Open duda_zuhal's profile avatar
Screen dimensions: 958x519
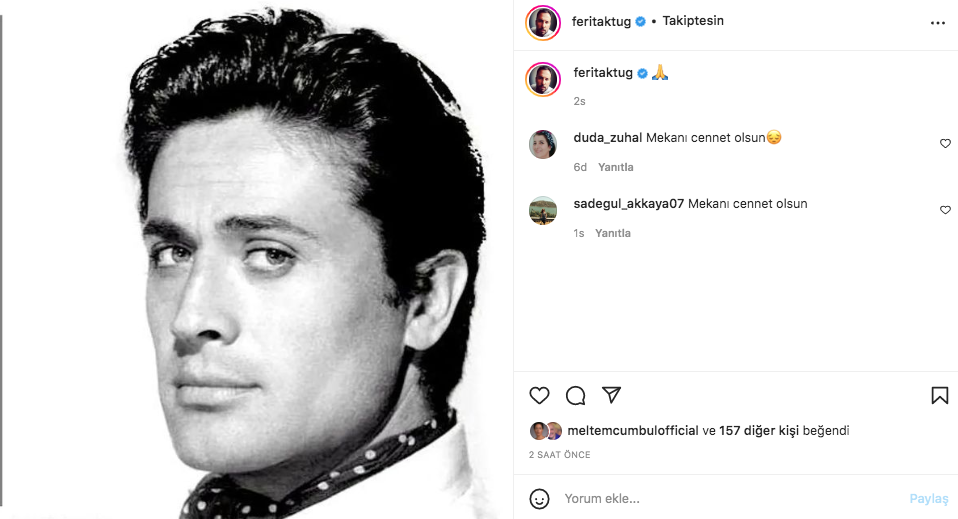coord(542,144)
